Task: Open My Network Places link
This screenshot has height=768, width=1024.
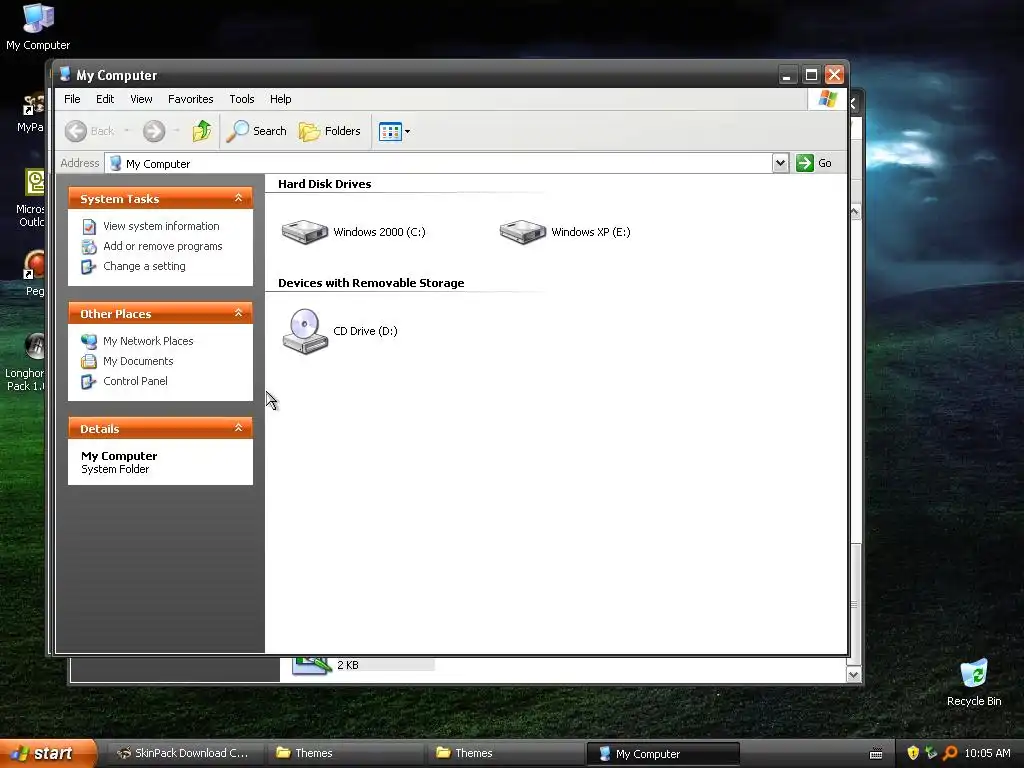Action: coord(148,341)
